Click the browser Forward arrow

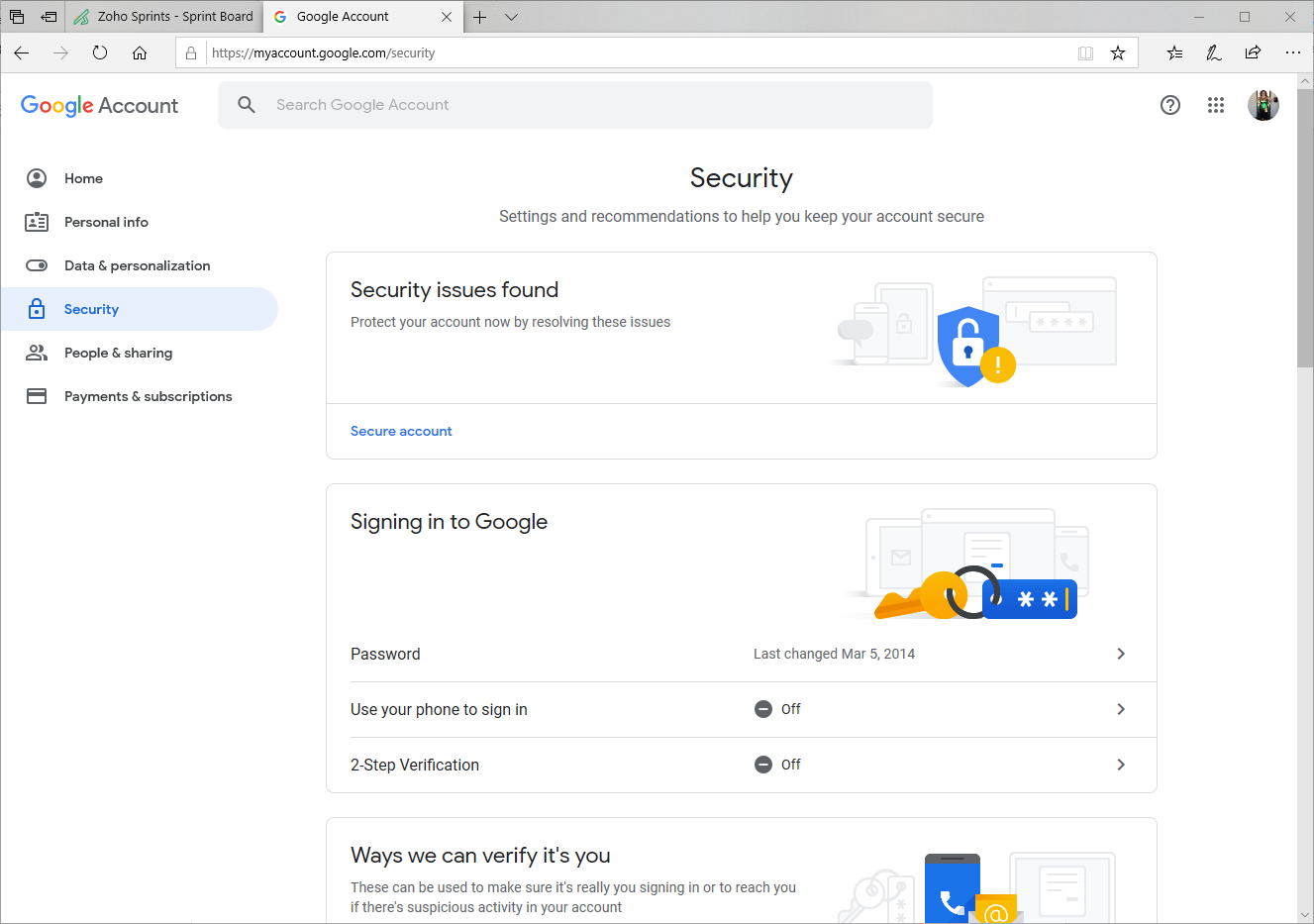coord(61,53)
